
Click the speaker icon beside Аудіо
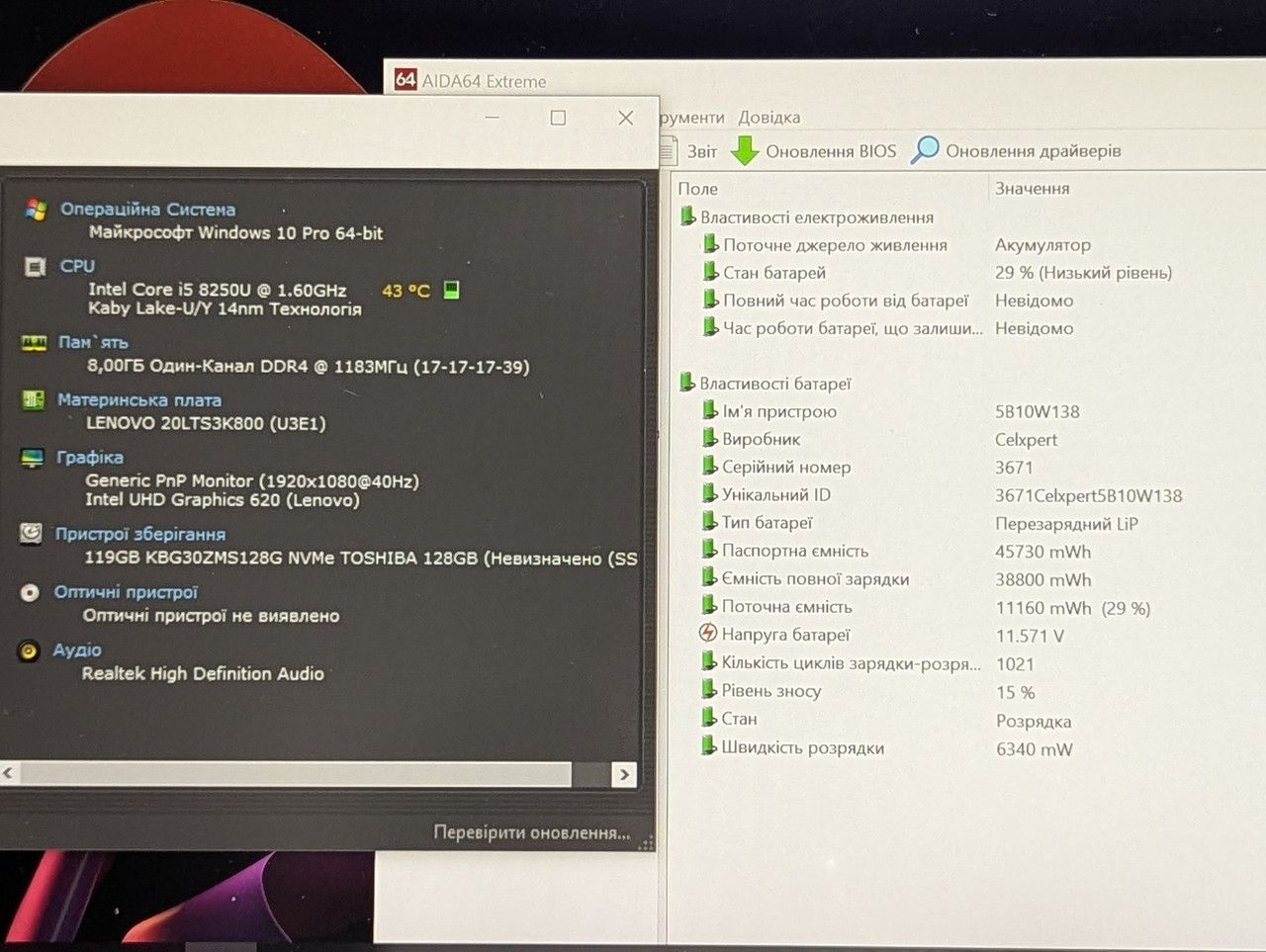coord(30,650)
